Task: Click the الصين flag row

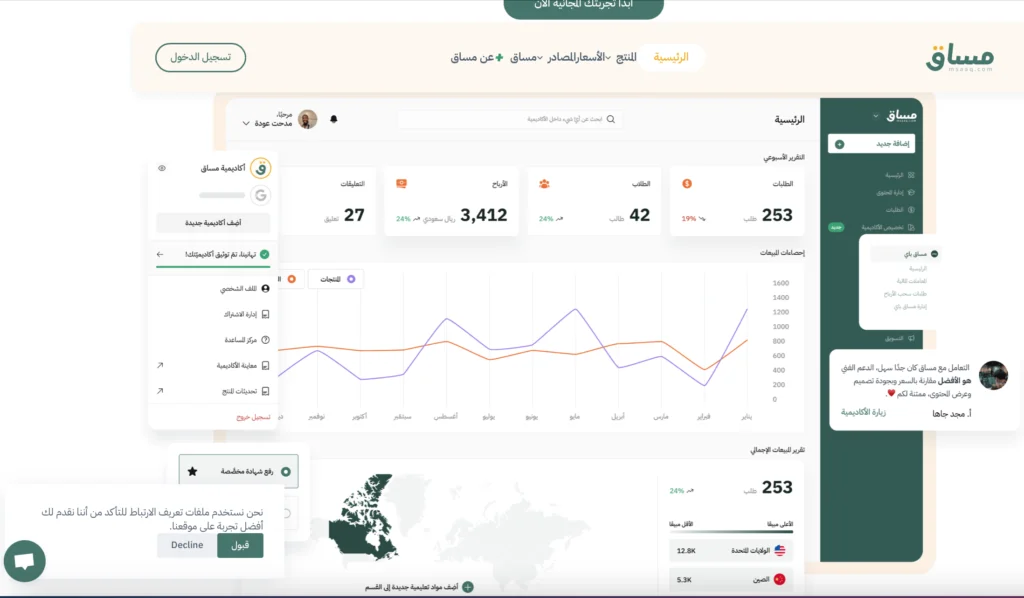Action: coord(731,580)
